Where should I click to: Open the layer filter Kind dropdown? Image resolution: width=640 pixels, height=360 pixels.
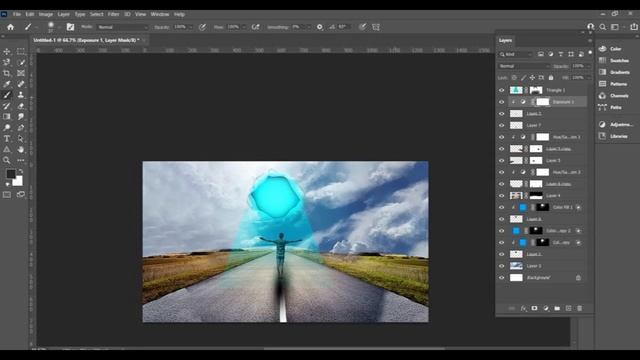(x=516, y=54)
